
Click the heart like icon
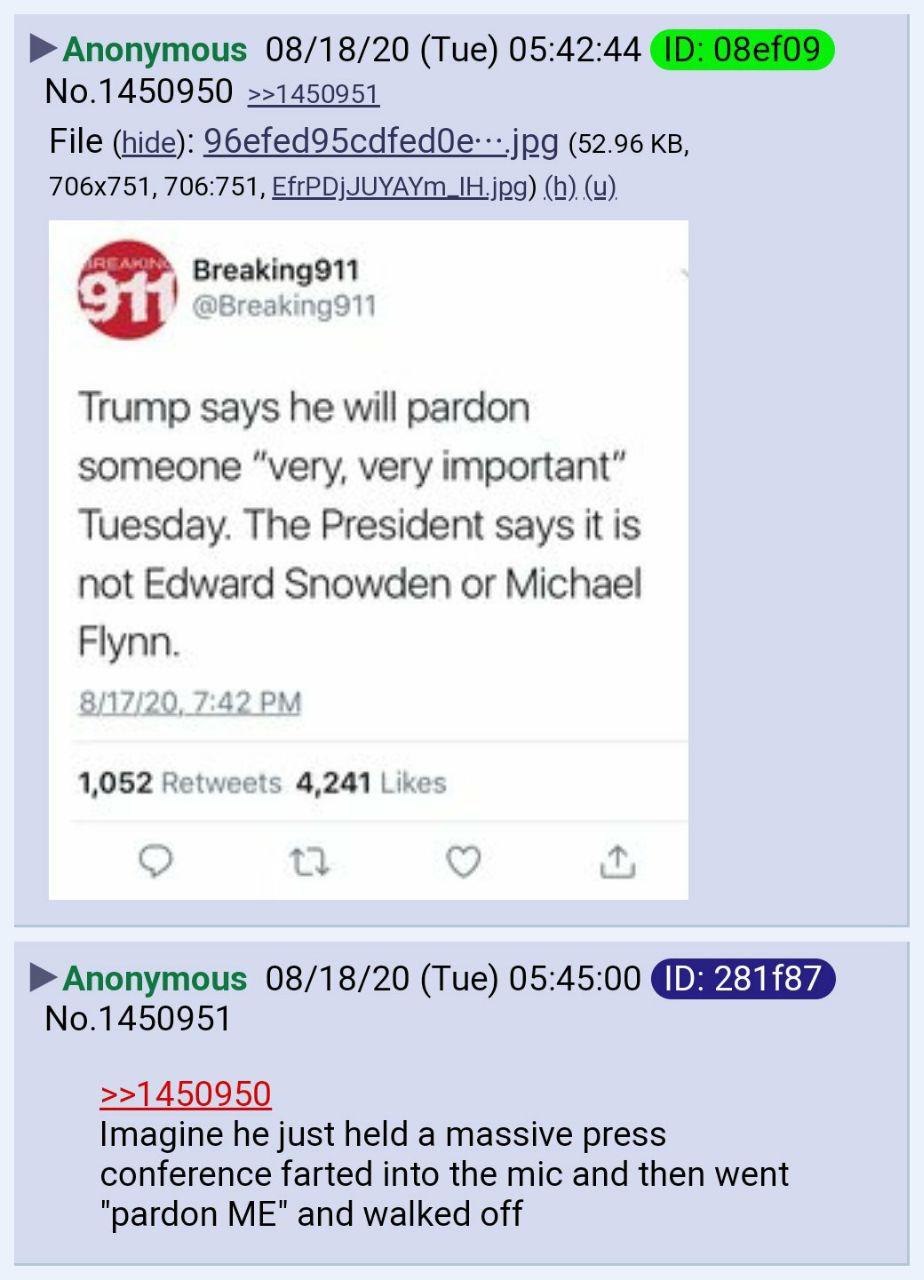click(461, 861)
